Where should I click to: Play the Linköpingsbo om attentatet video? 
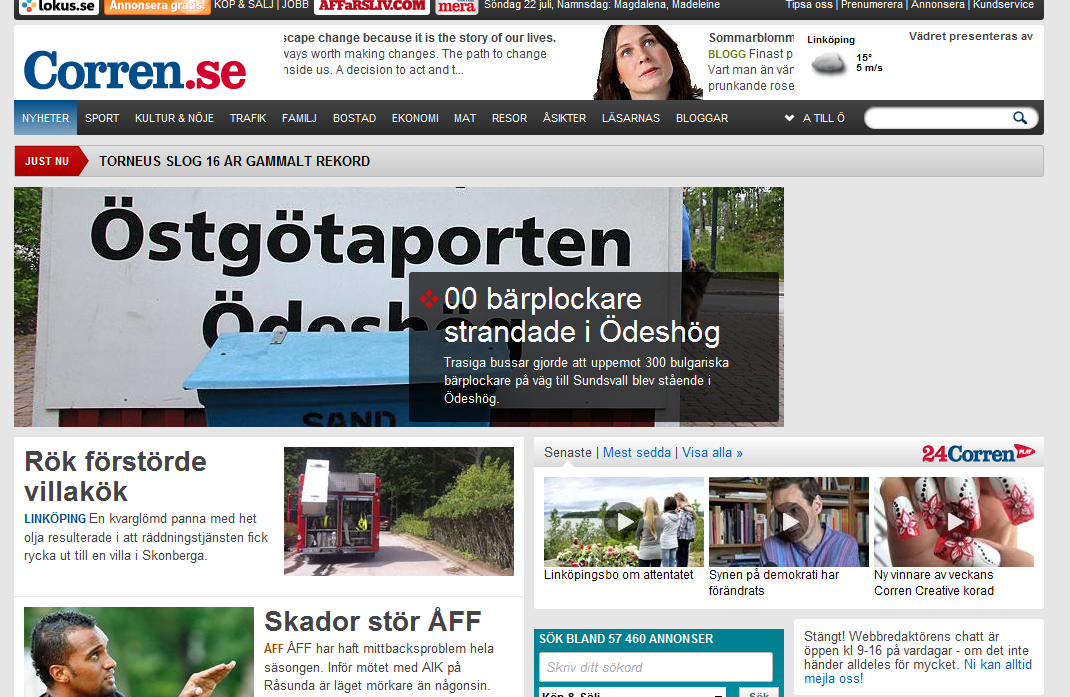point(624,522)
